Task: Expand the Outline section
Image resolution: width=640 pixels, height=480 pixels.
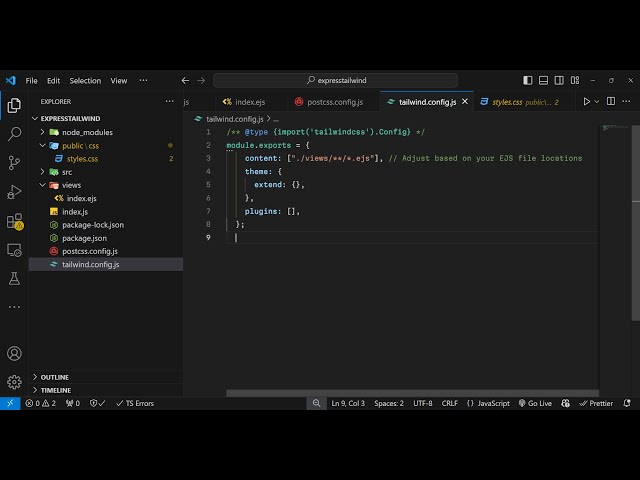Action: tap(55, 377)
